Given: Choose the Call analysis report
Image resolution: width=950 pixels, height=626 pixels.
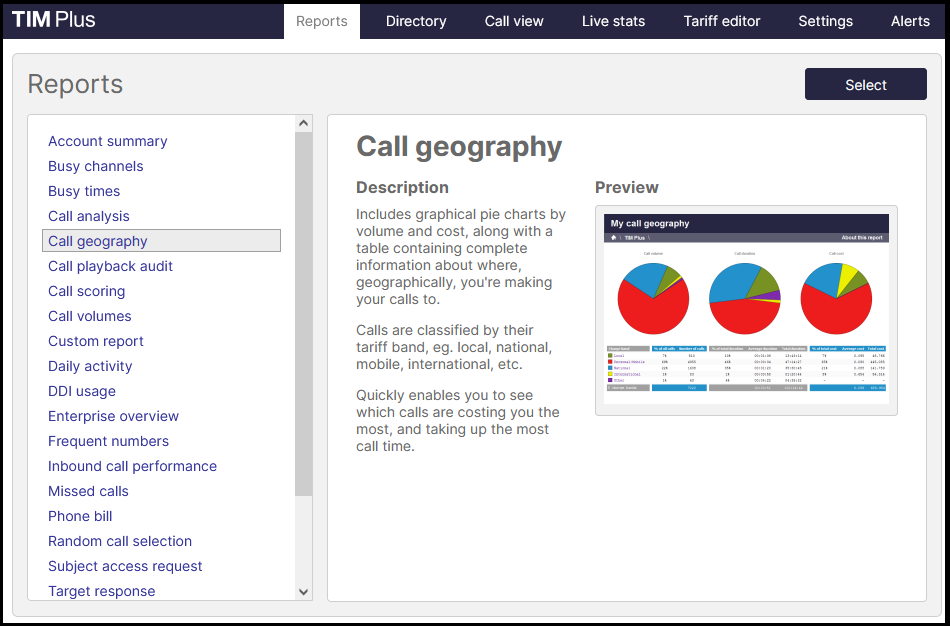Looking at the screenshot, I should coord(88,216).
